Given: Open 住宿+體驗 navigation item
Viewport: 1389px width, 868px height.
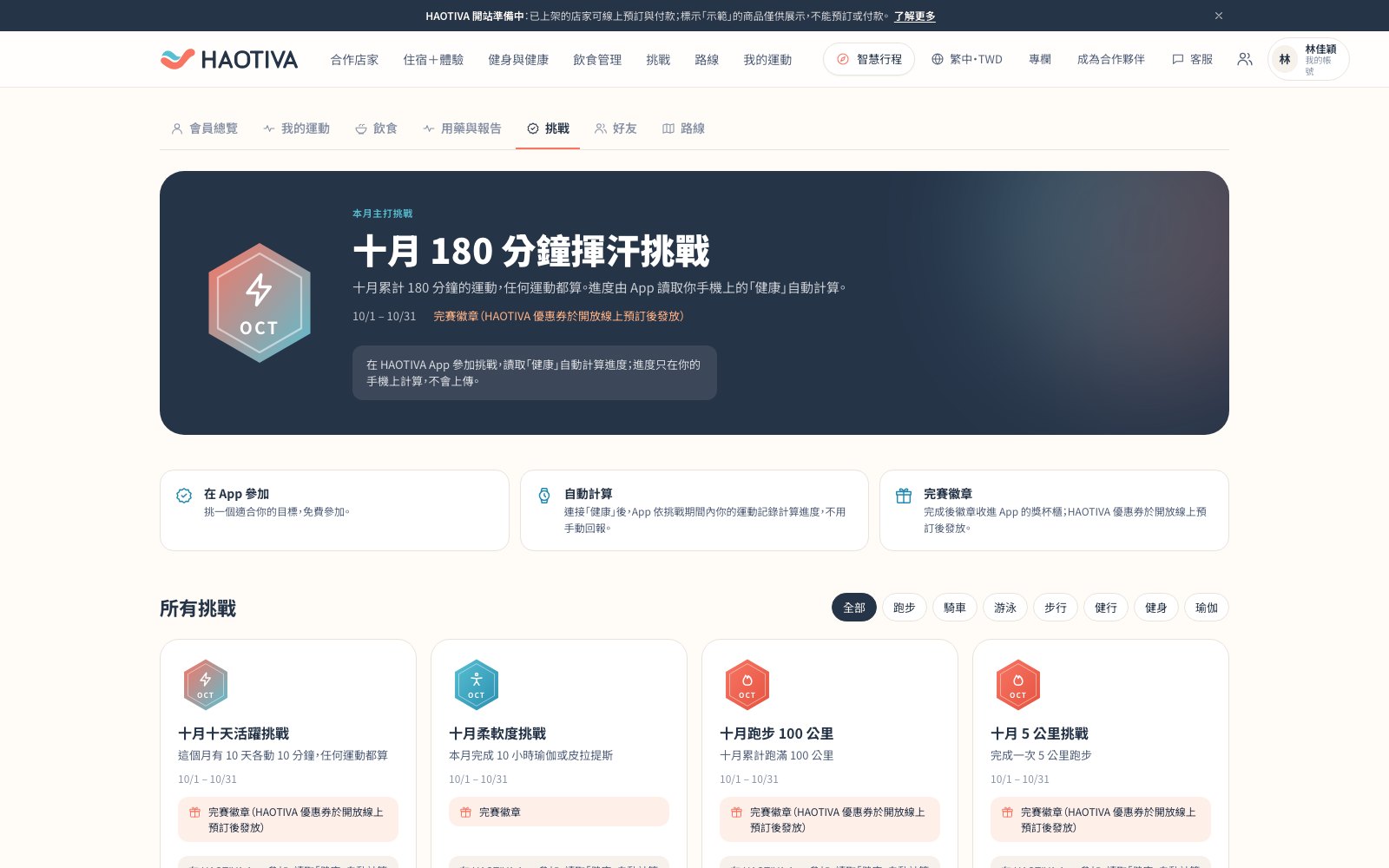Looking at the screenshot, I should click(433, 59).
